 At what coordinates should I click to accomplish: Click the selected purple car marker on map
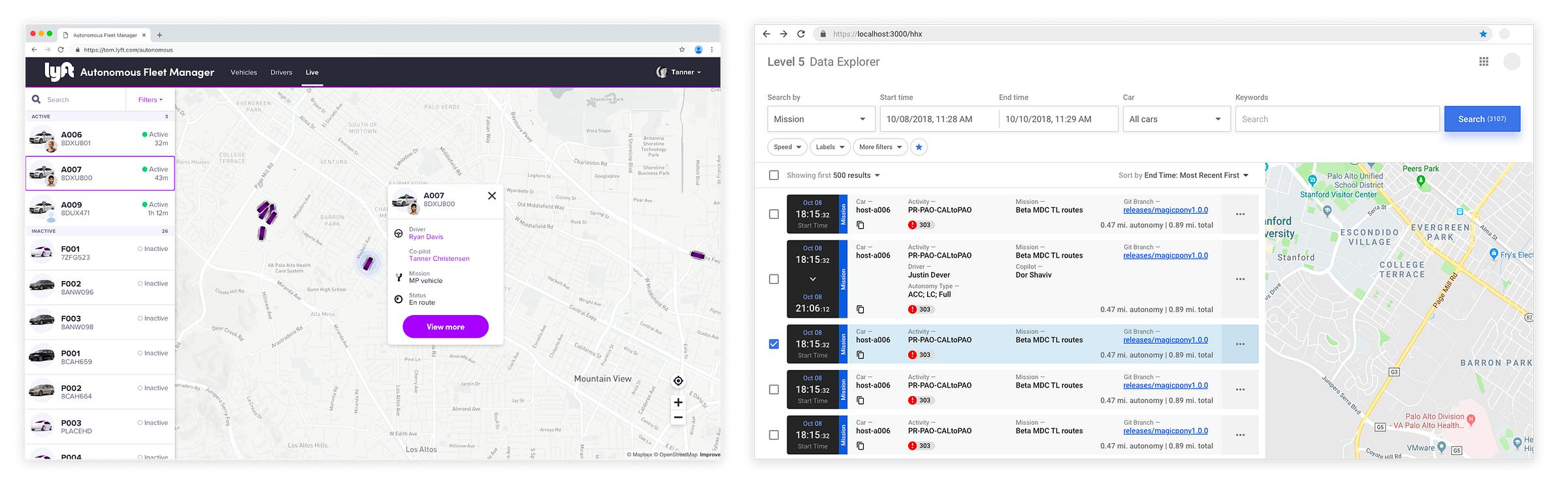[368, 263]
